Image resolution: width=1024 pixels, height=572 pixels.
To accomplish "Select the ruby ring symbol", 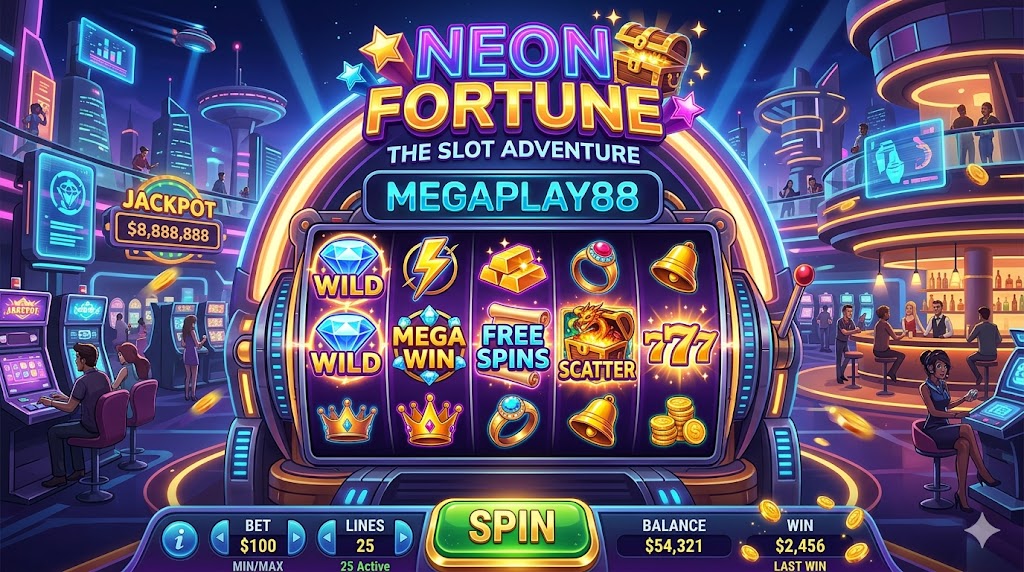I will (x=594, y=268).
